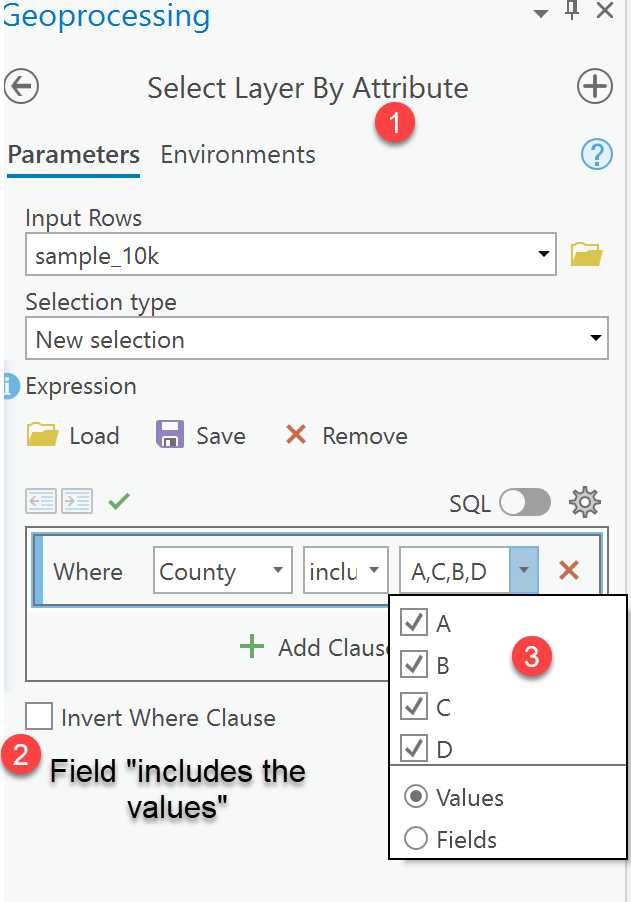Verify the SQL expression checkmark
The width and height of the screenshot is (631, 902).
(x=119, y=501)
